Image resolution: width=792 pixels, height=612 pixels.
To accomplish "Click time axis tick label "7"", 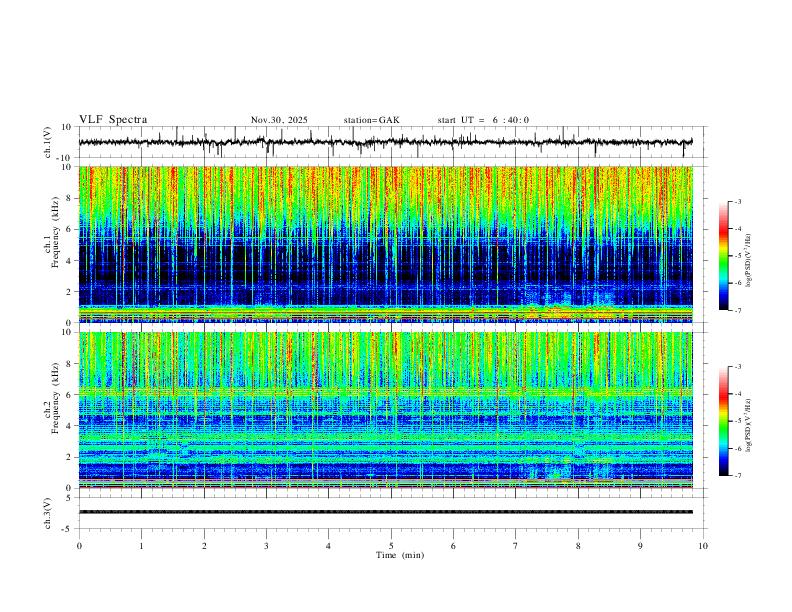I will (x=516, y=546).
